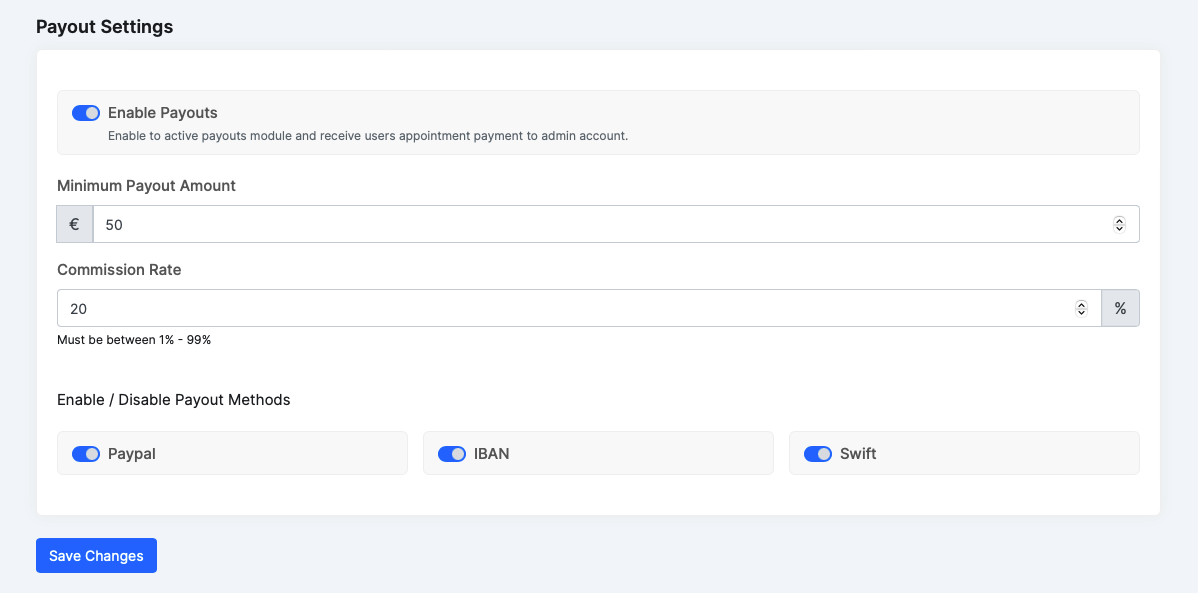Click the Paypal label text
Viewport: 1198px width, 593px height.
tap(132, 454)
